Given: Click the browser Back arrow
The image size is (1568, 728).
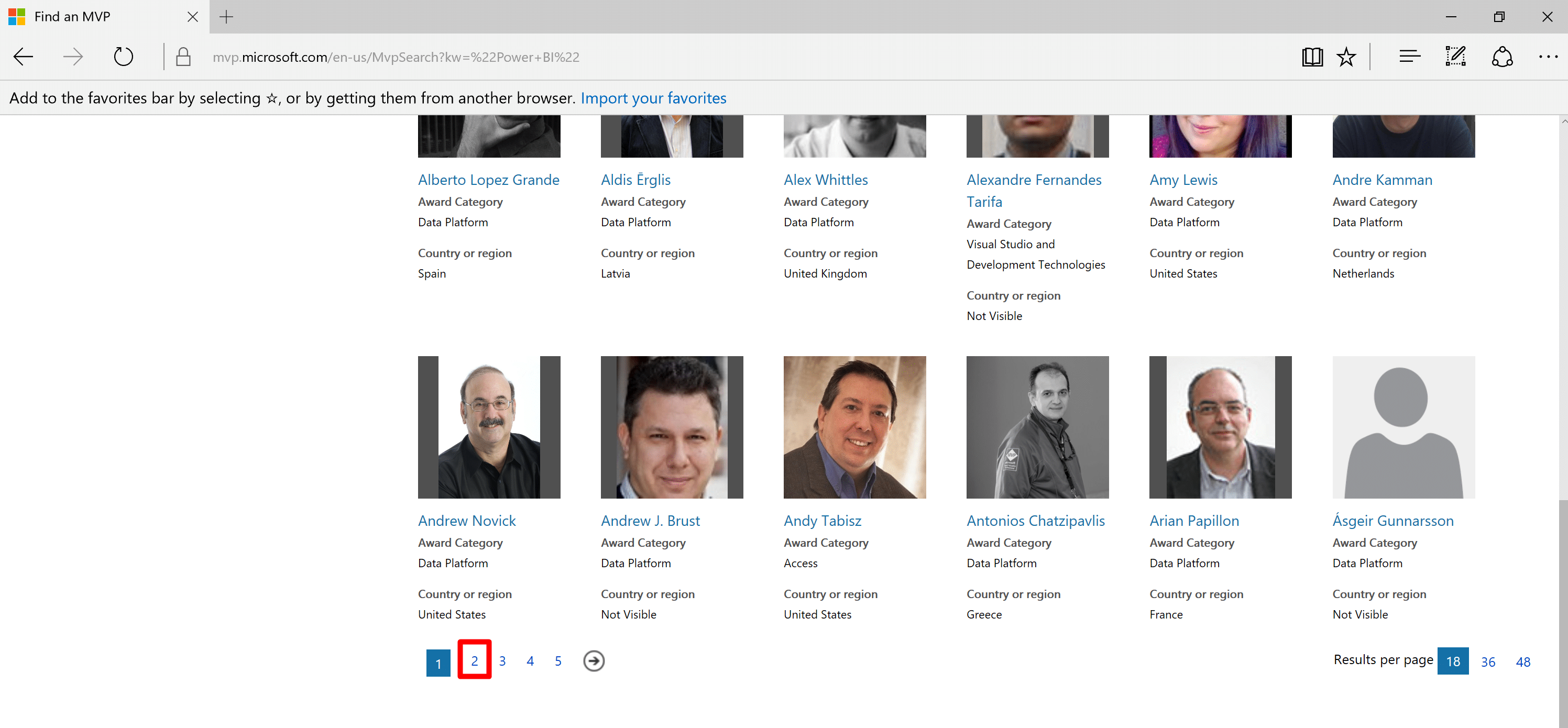Looking at the screenshot, I should pos(23,57).
